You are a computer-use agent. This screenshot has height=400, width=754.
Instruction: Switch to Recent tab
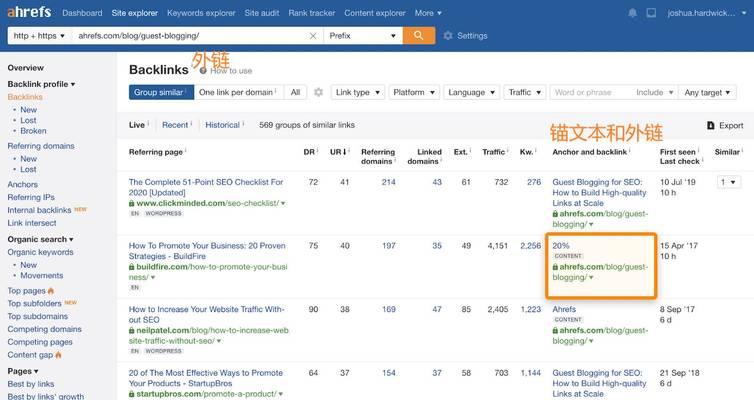pos(175,125)
